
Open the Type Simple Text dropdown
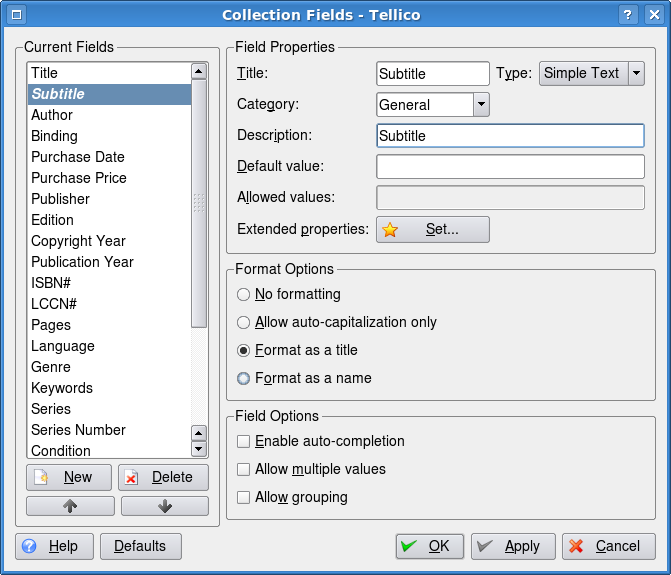[x=592, y=74]
